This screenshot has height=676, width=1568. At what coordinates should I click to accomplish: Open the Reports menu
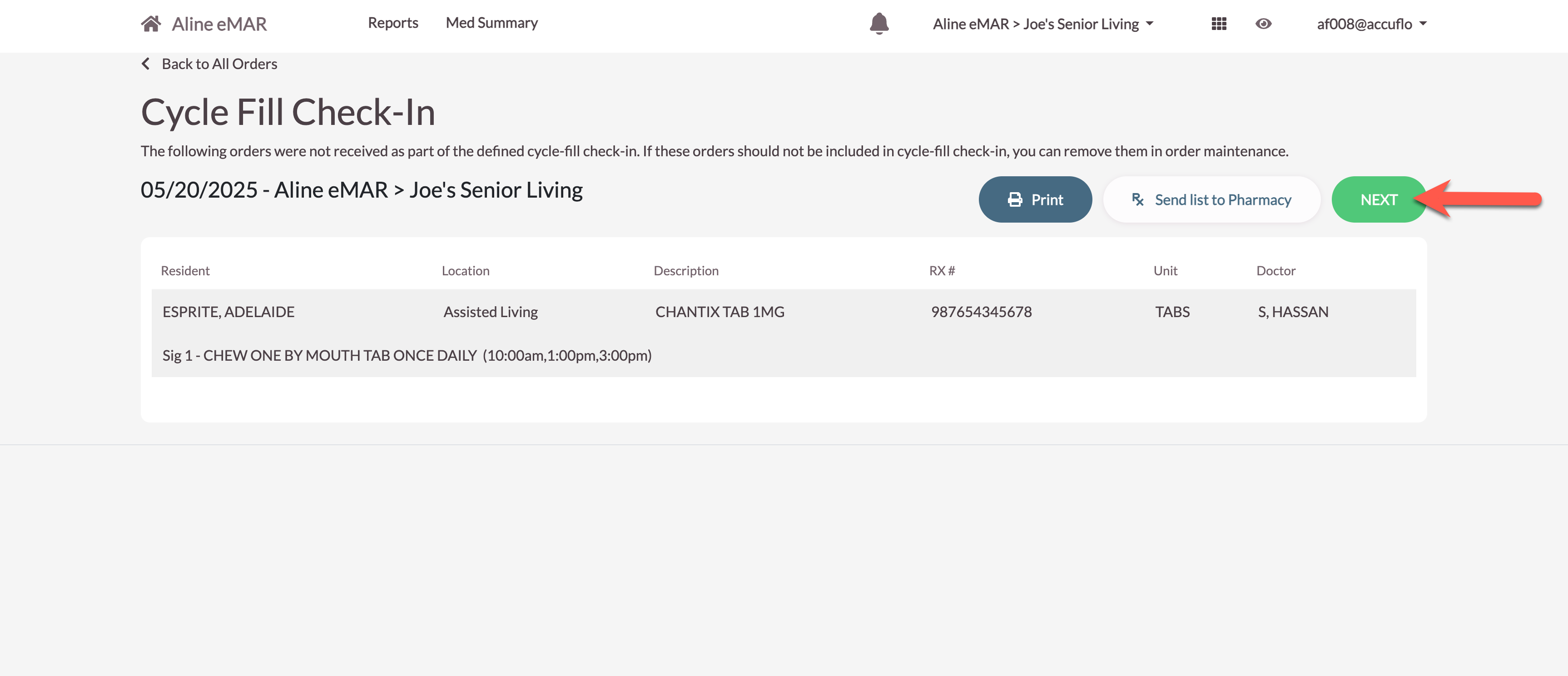point(392,23)
